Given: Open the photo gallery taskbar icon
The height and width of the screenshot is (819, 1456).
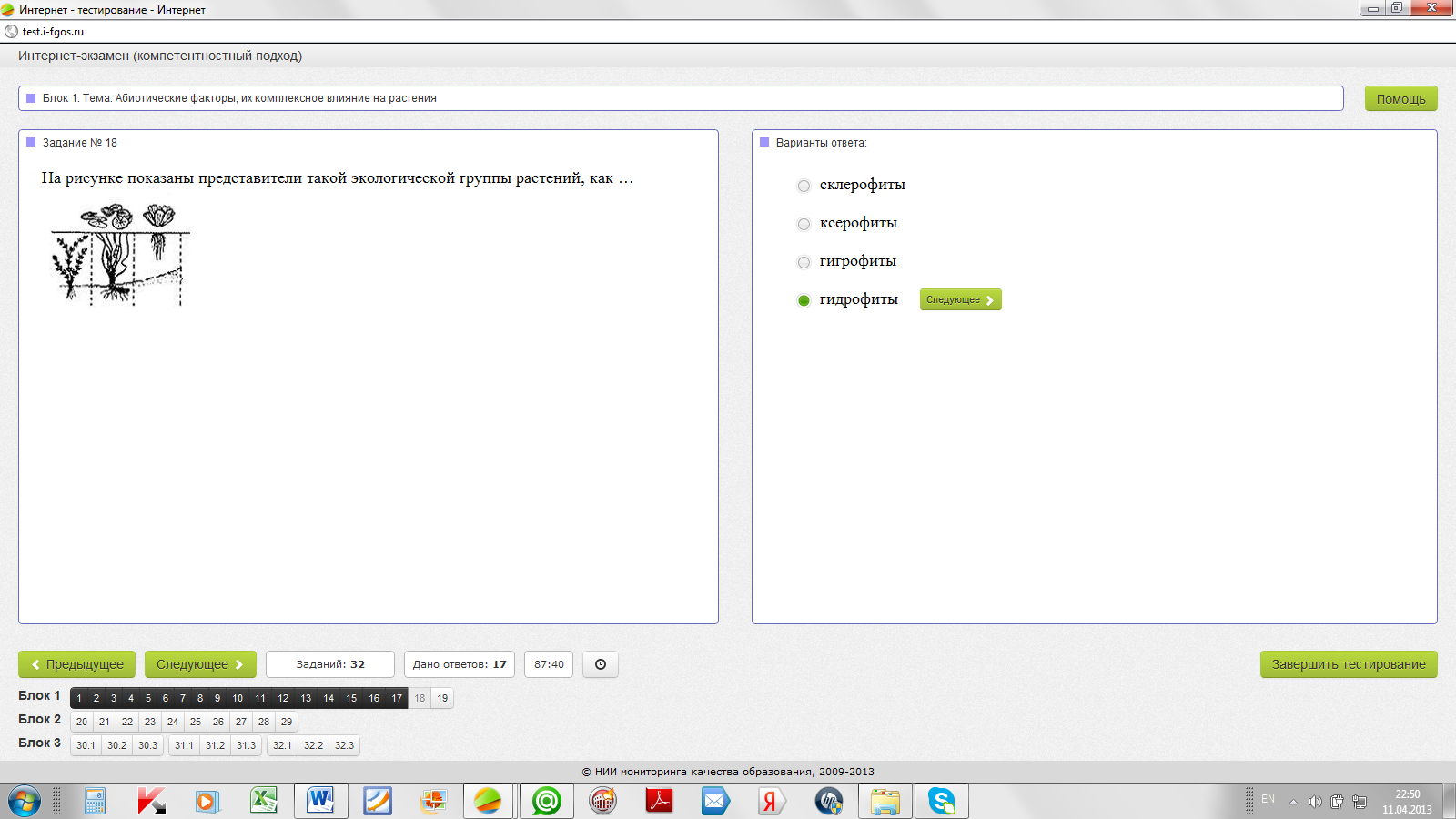Looking at the screenshot, I should [433, 802].
